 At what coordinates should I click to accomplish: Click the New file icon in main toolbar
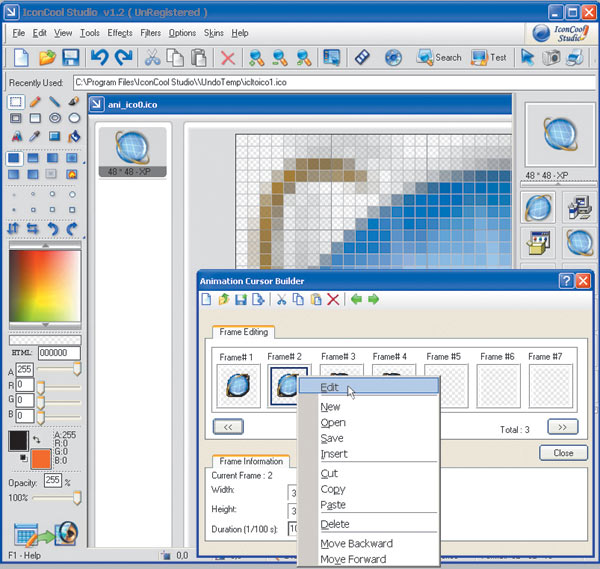click(21, 58)
